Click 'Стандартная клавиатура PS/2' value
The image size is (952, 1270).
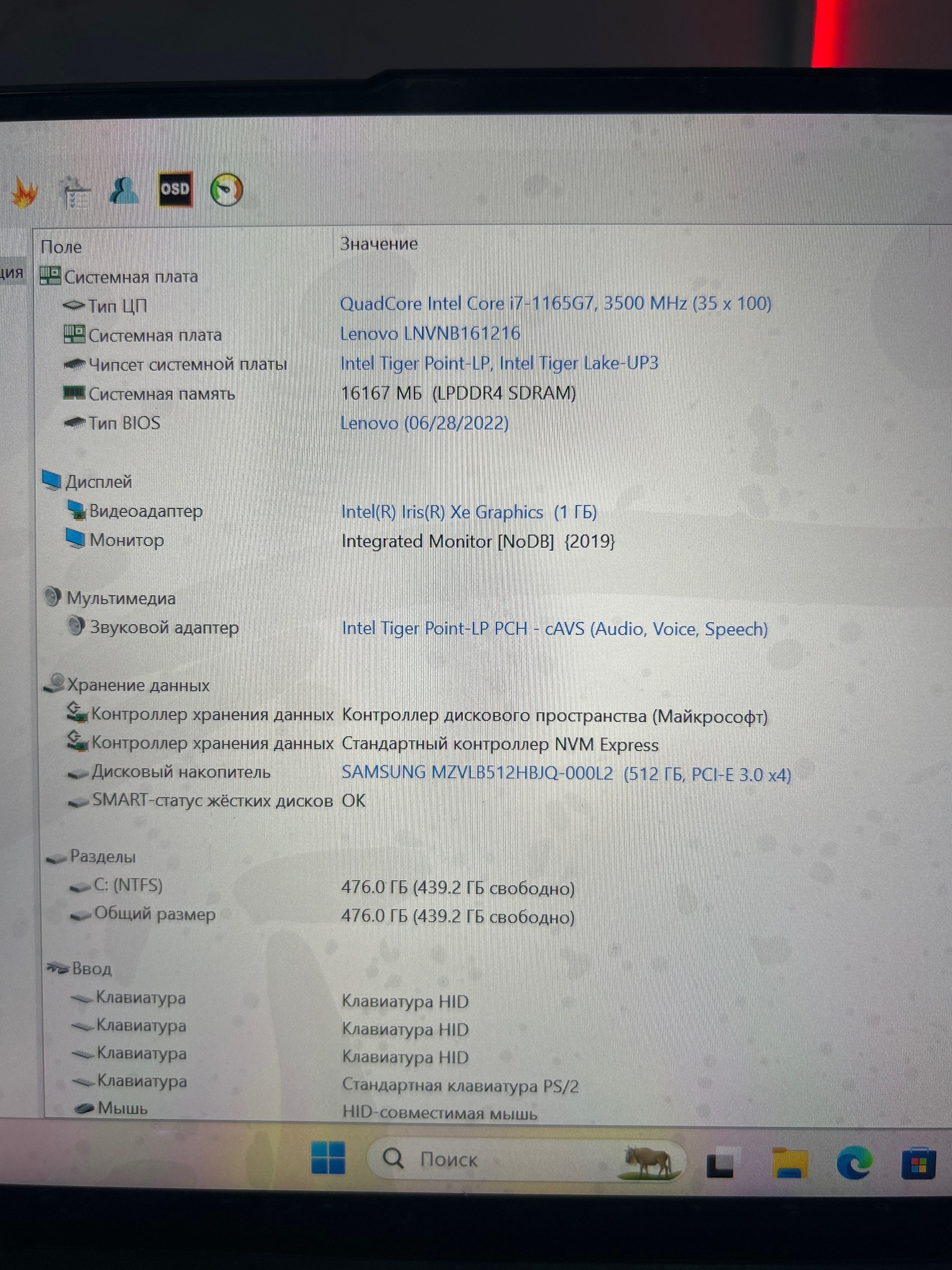tap(461, 1085)
